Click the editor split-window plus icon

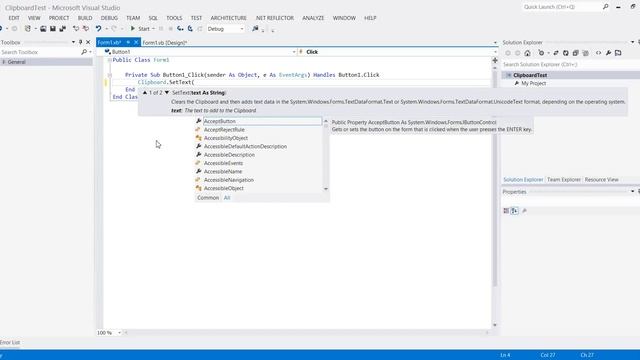[x=495, y=60]
